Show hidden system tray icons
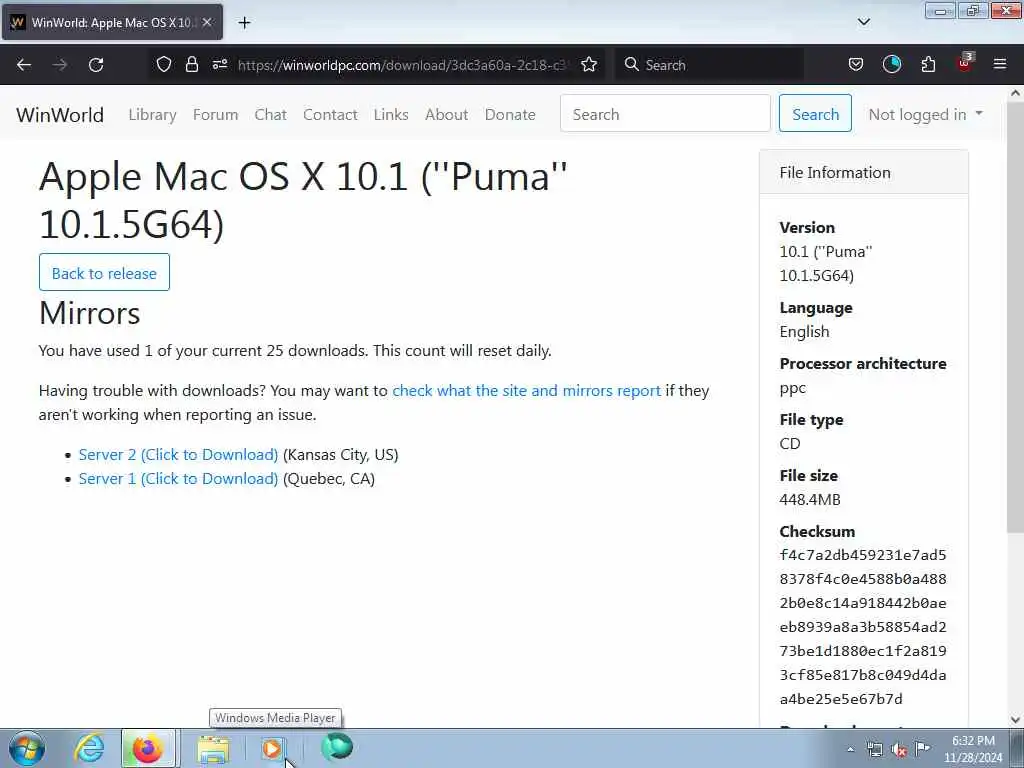Viewport: 1024px width, 768px height. pos(850,750)
